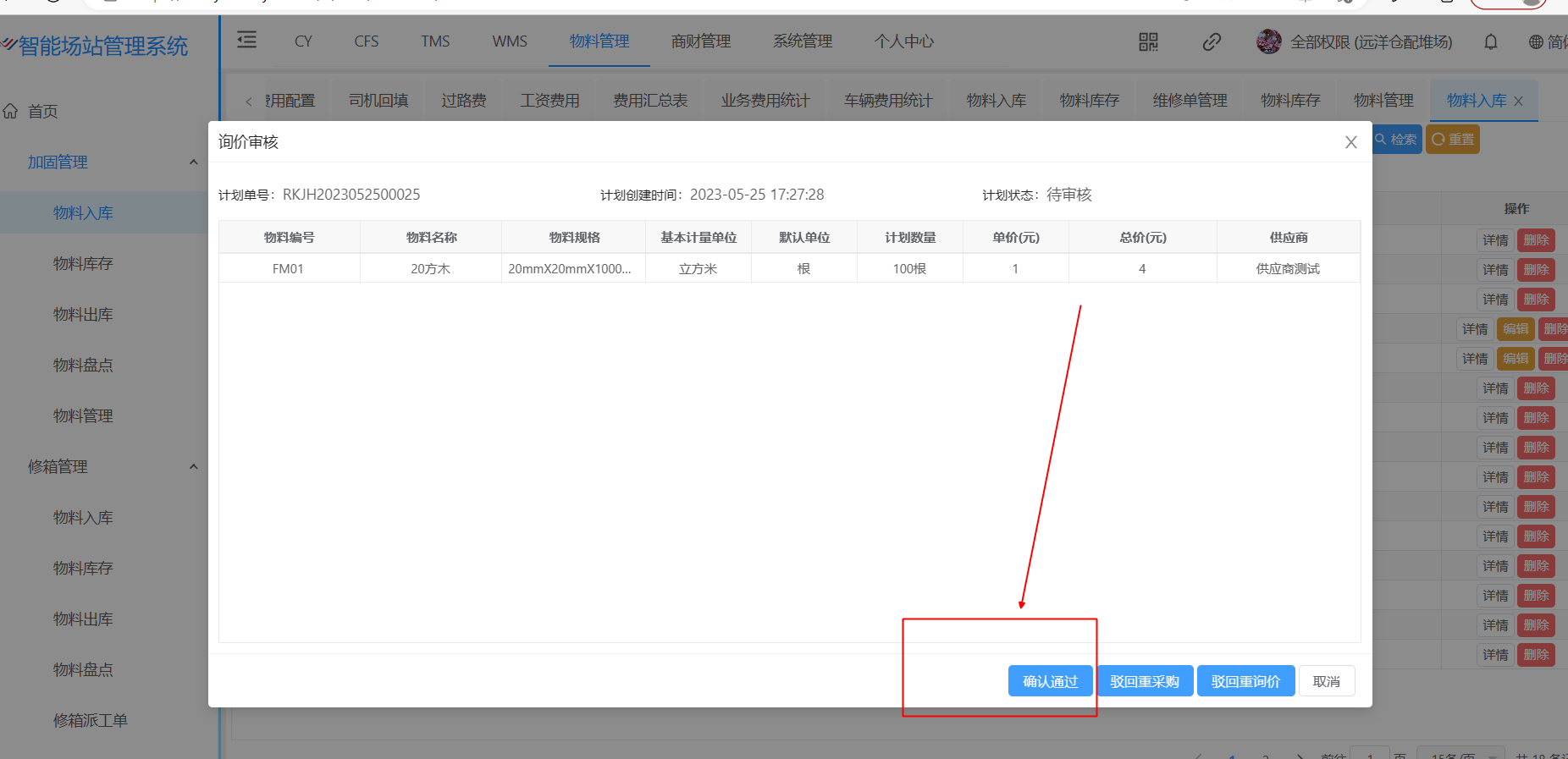Click the globe language icon
The height and width of the screenshot is (759, 1568).
click(x=1536, y=41)
